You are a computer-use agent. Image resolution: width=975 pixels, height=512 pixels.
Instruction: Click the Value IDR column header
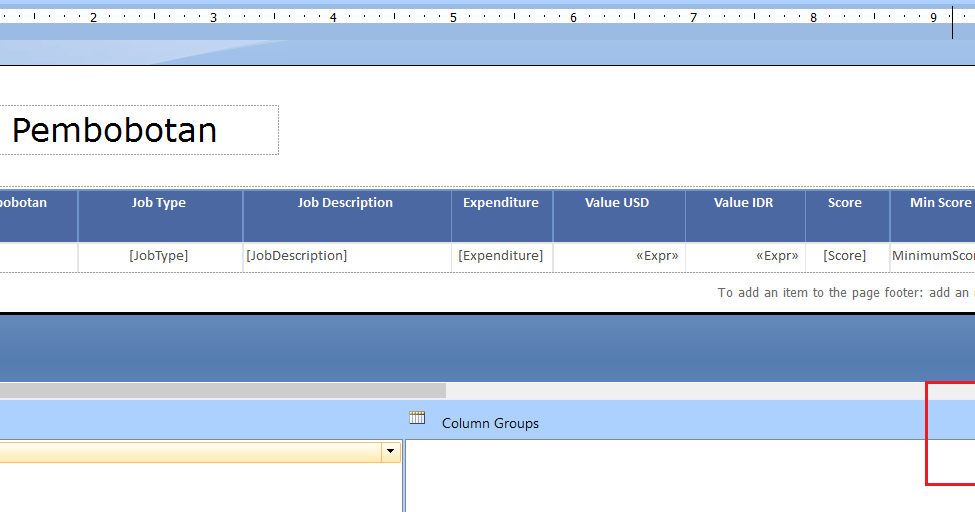pyautogui.click(x=745, y=216)
